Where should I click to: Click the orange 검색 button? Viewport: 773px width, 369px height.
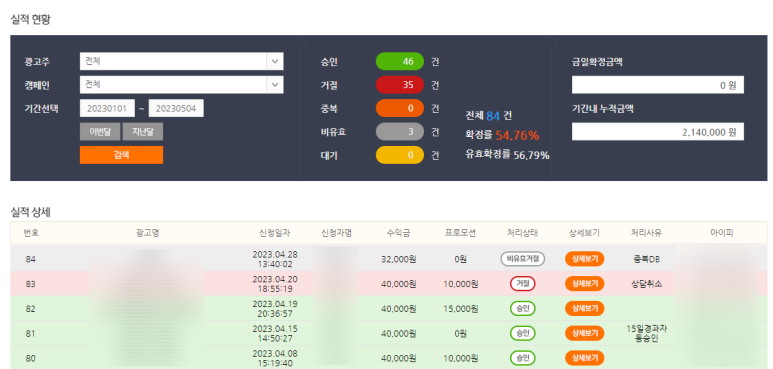tap(121, 155)
